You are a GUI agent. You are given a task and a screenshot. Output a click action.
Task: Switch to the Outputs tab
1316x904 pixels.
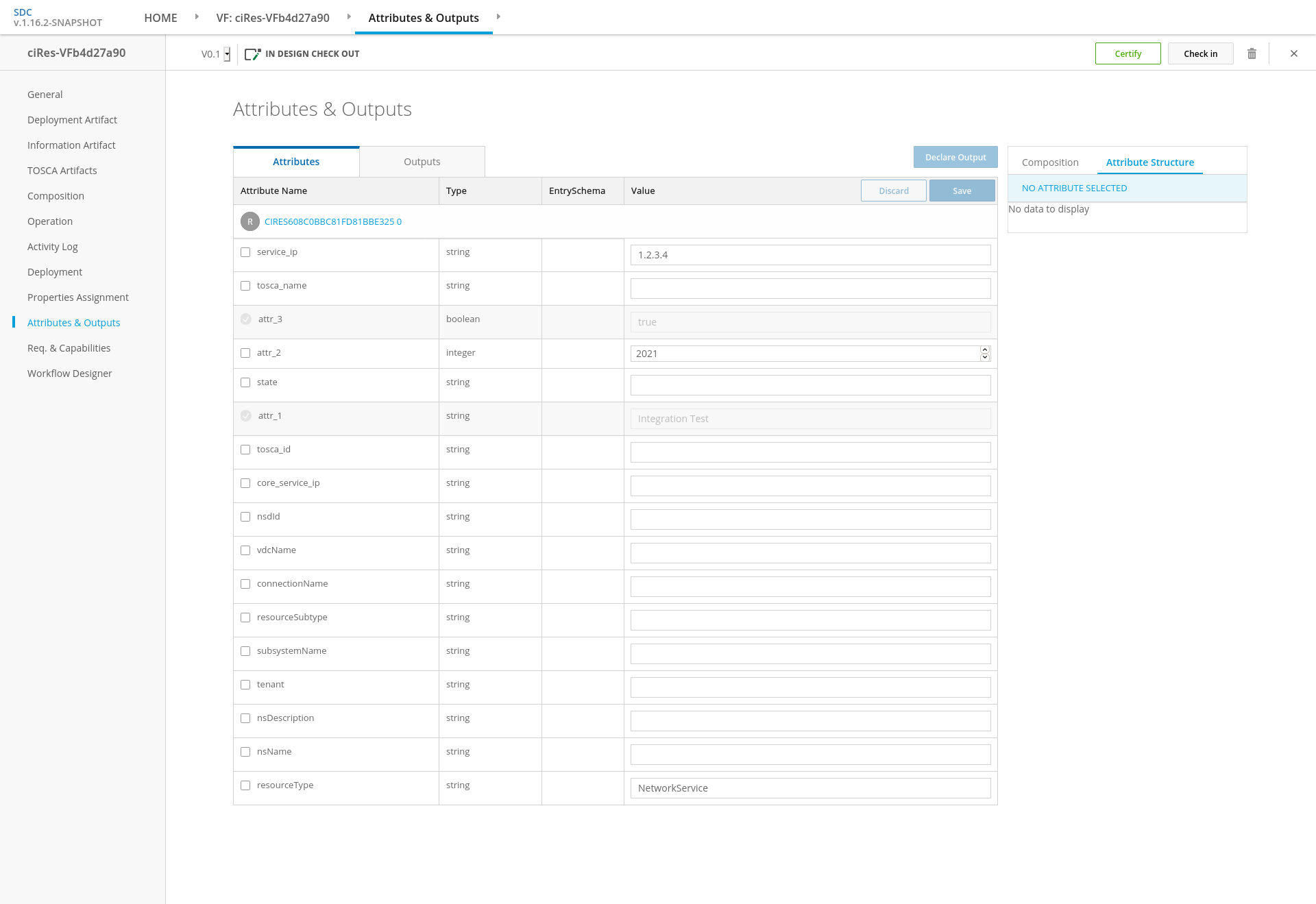pyautogui.click(x=422, y=162)
